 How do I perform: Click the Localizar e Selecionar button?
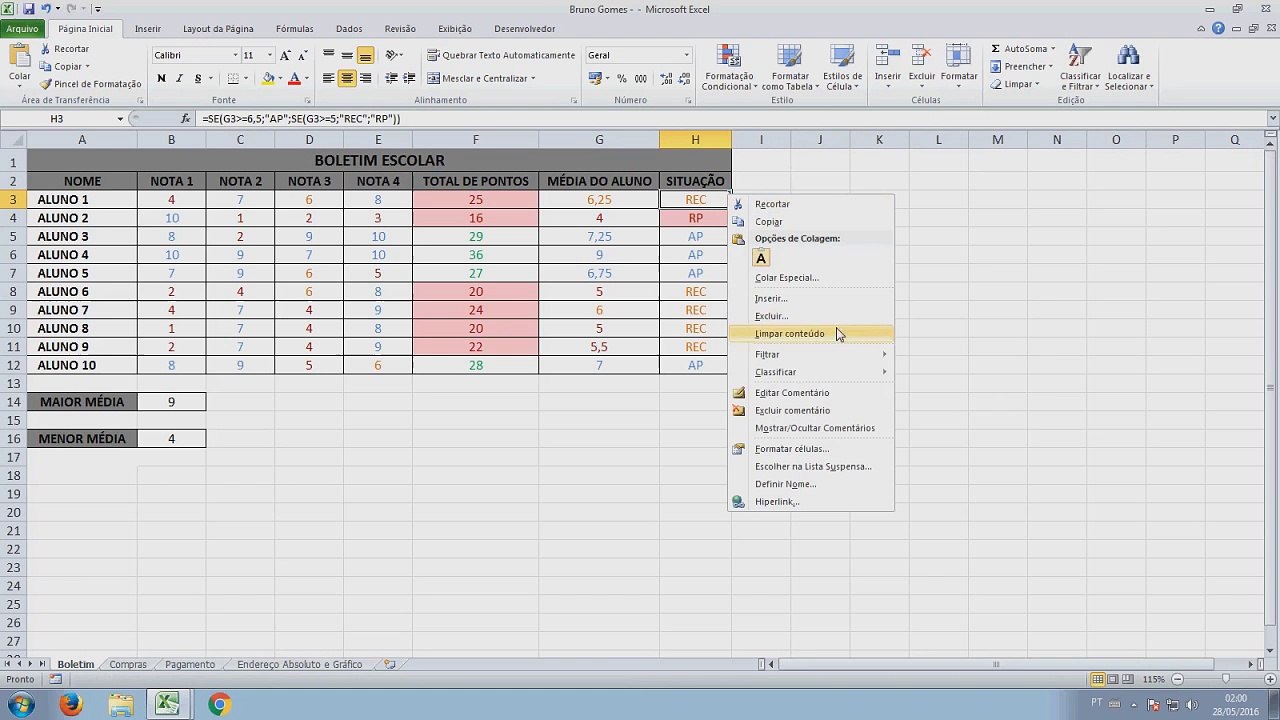(x=1129, y=68)
